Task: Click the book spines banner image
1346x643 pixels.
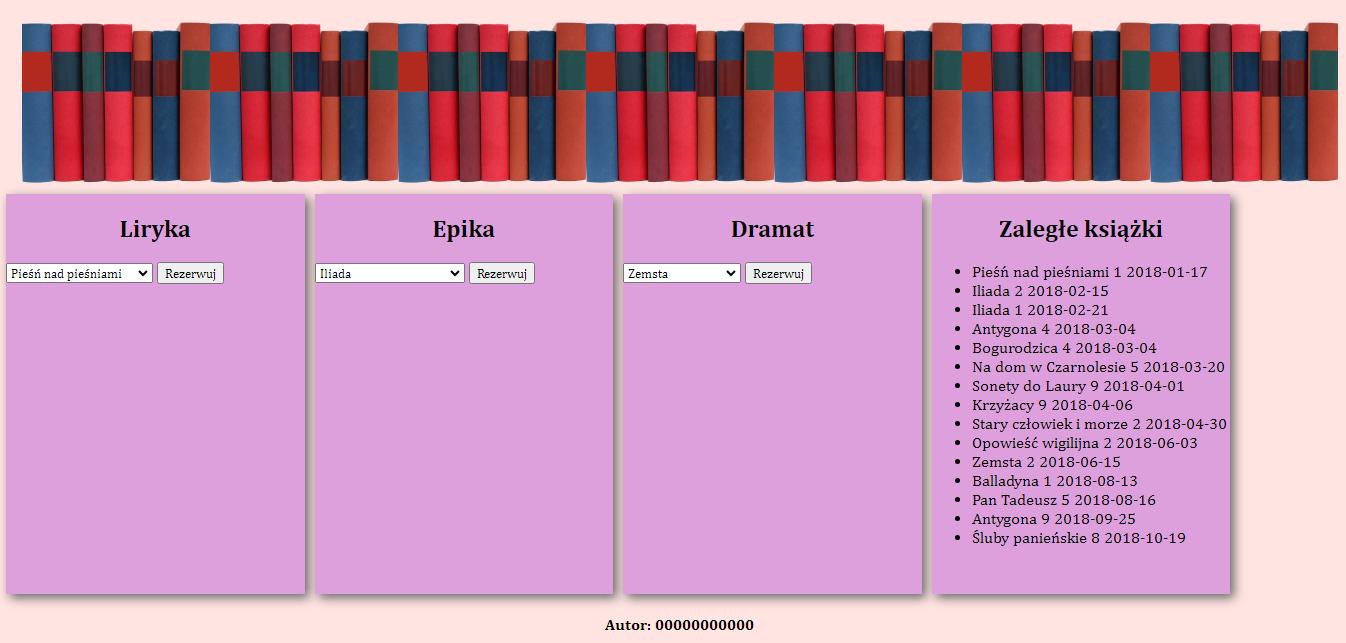Action: point(679,102)
